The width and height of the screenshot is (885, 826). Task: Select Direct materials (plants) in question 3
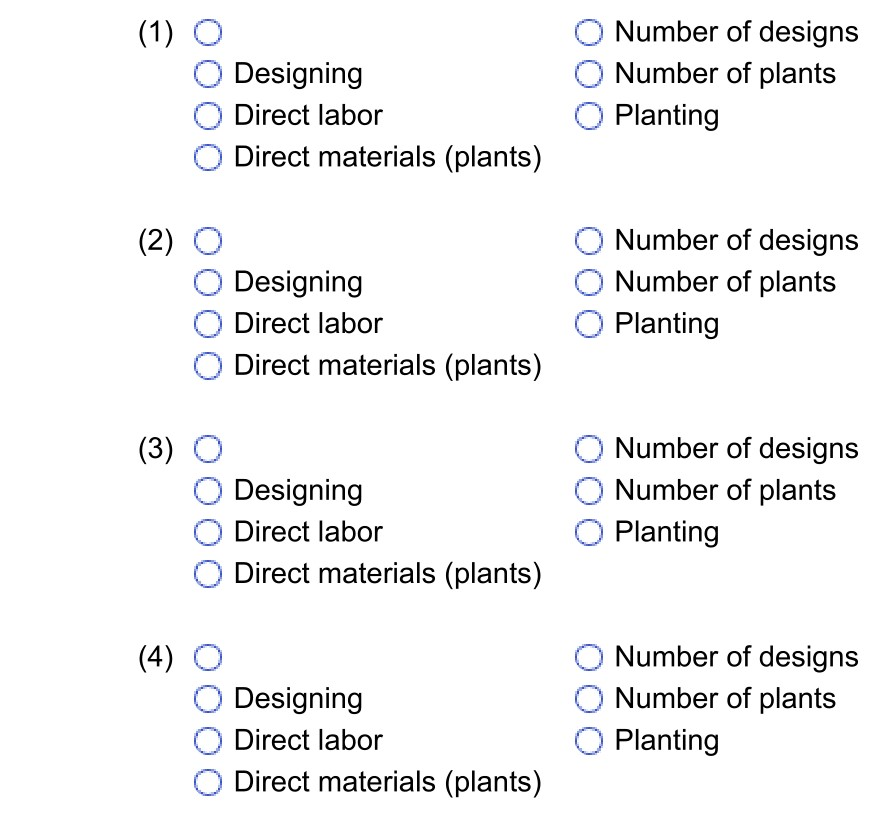tap(208, 573)
